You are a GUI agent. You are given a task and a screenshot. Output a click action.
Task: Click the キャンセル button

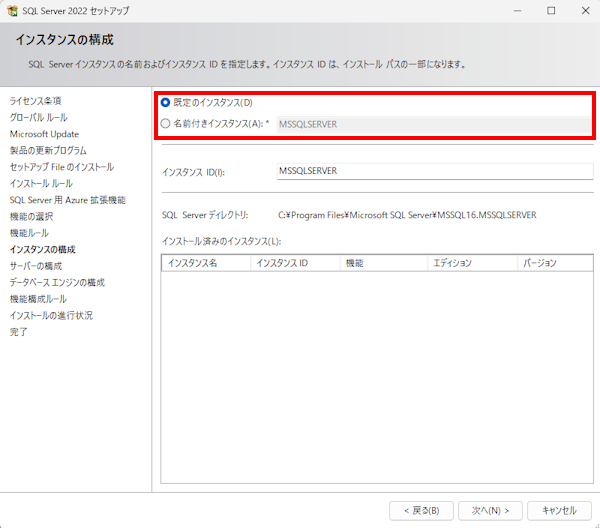[x=559, y=511]
